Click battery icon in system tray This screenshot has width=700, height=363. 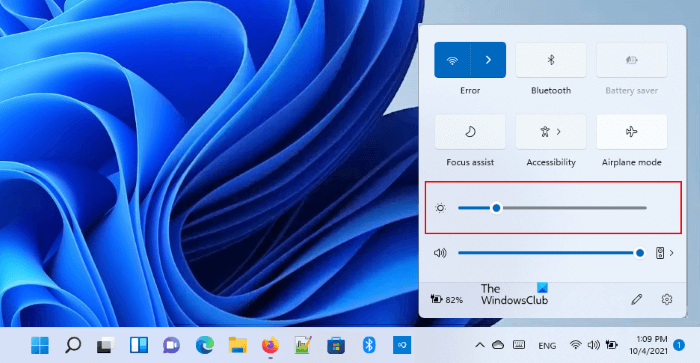pos(612,345)
